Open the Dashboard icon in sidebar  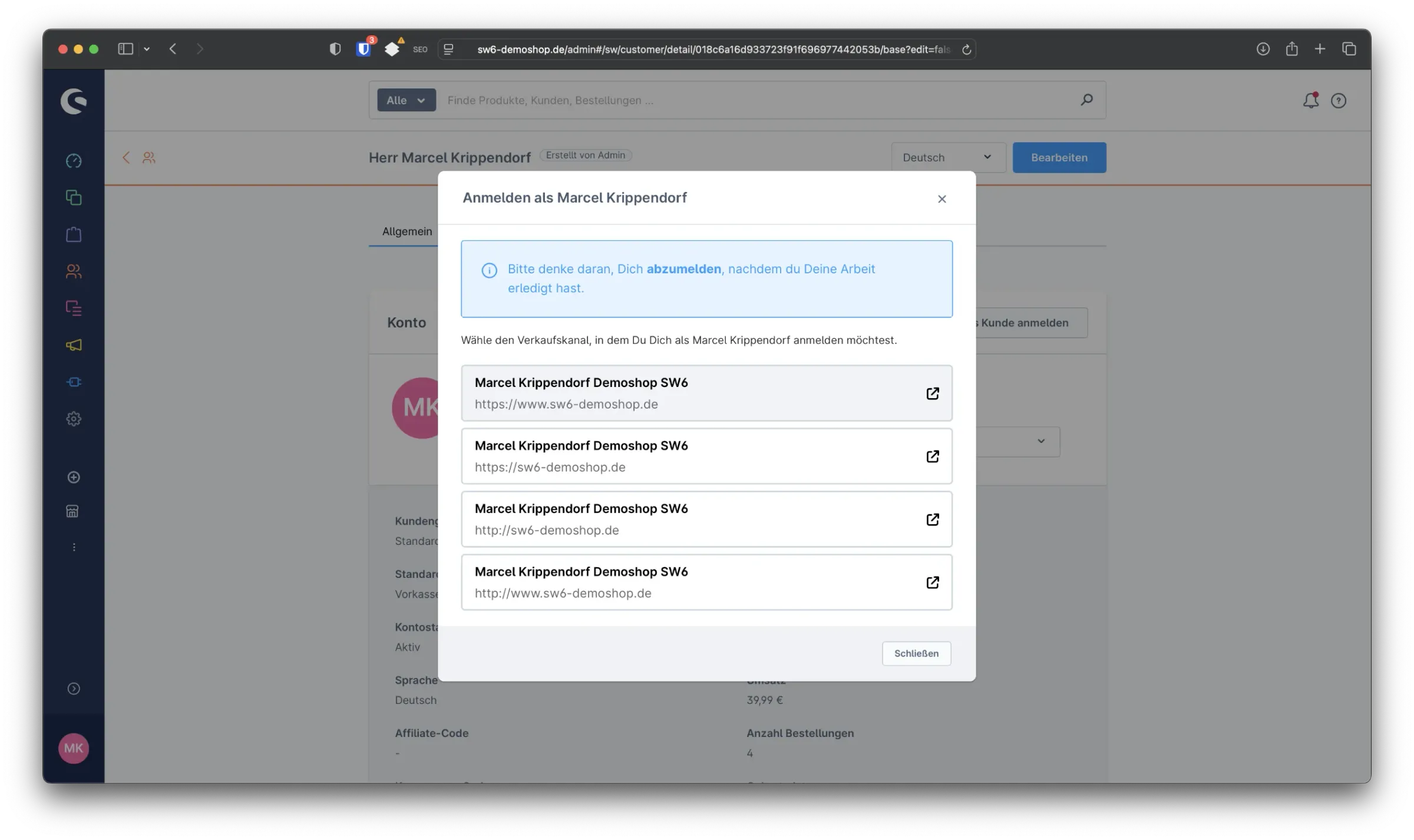click(74, 161)
